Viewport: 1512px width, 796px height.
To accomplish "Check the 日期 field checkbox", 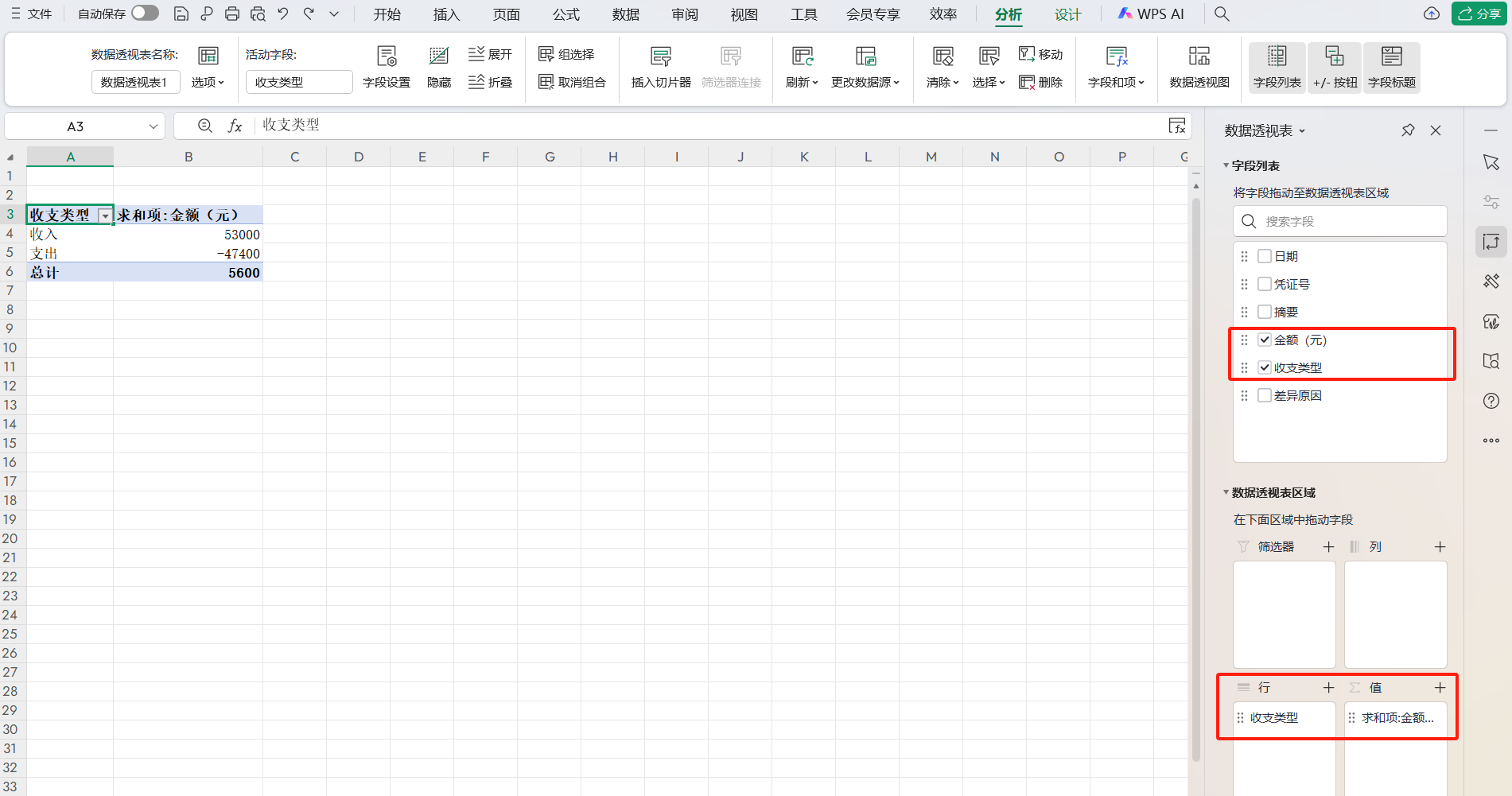I will (1265, 256).
